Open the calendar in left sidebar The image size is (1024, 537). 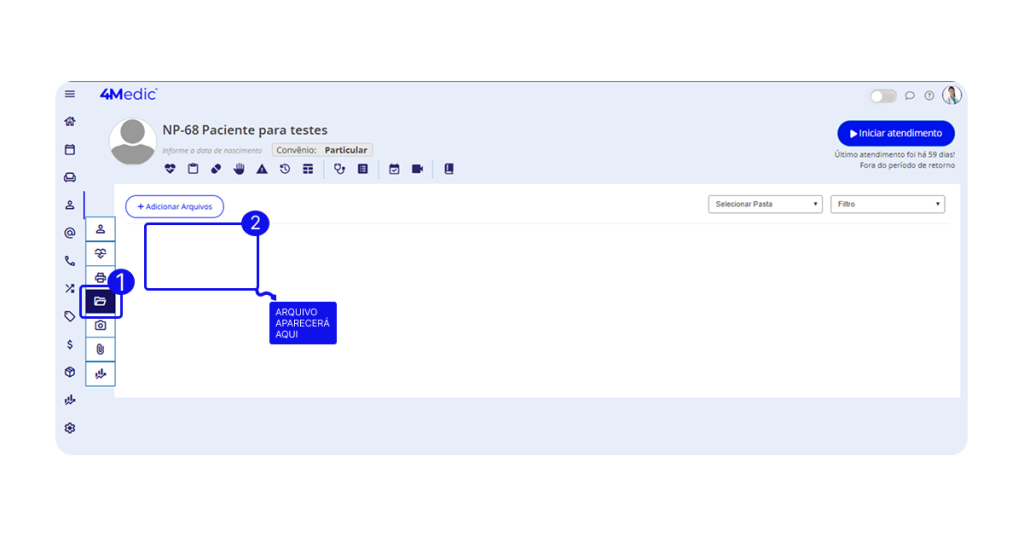[x=70, y=150]
